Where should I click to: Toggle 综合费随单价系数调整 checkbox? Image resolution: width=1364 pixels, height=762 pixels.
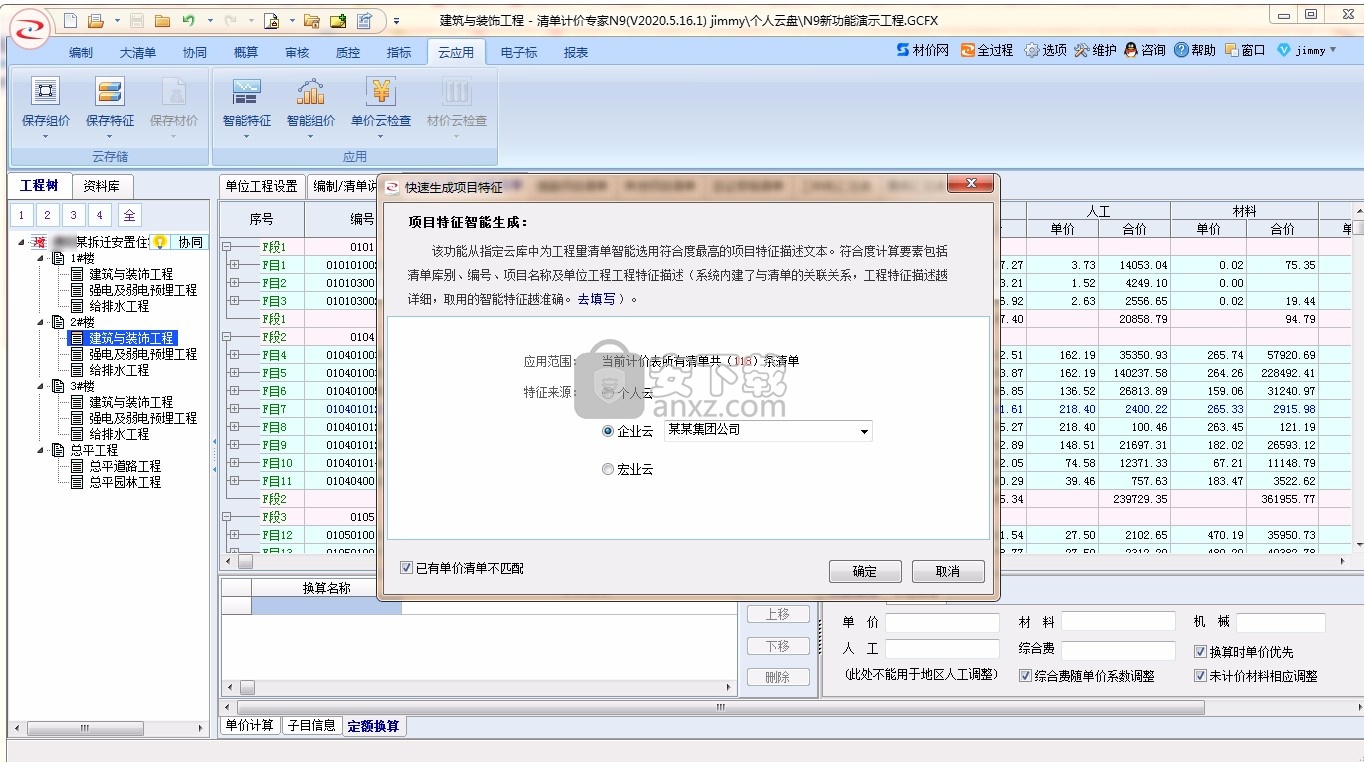[1025, 676]
